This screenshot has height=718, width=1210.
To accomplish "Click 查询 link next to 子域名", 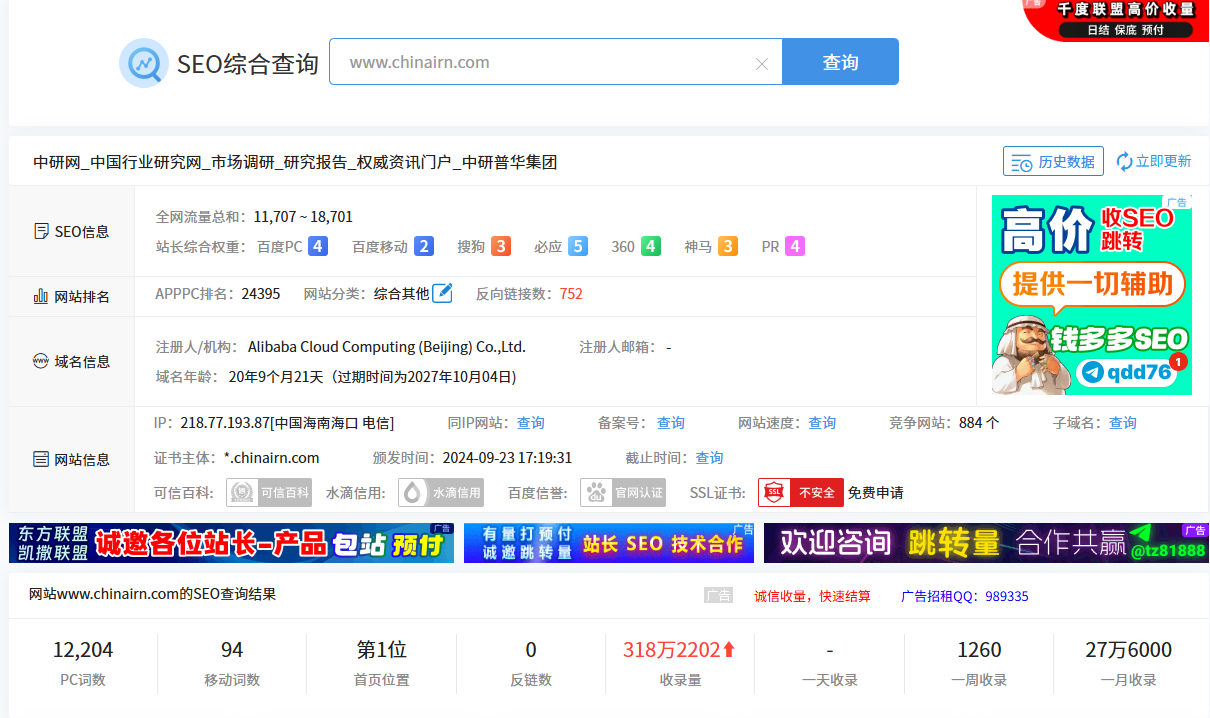I will point(1122,423).
